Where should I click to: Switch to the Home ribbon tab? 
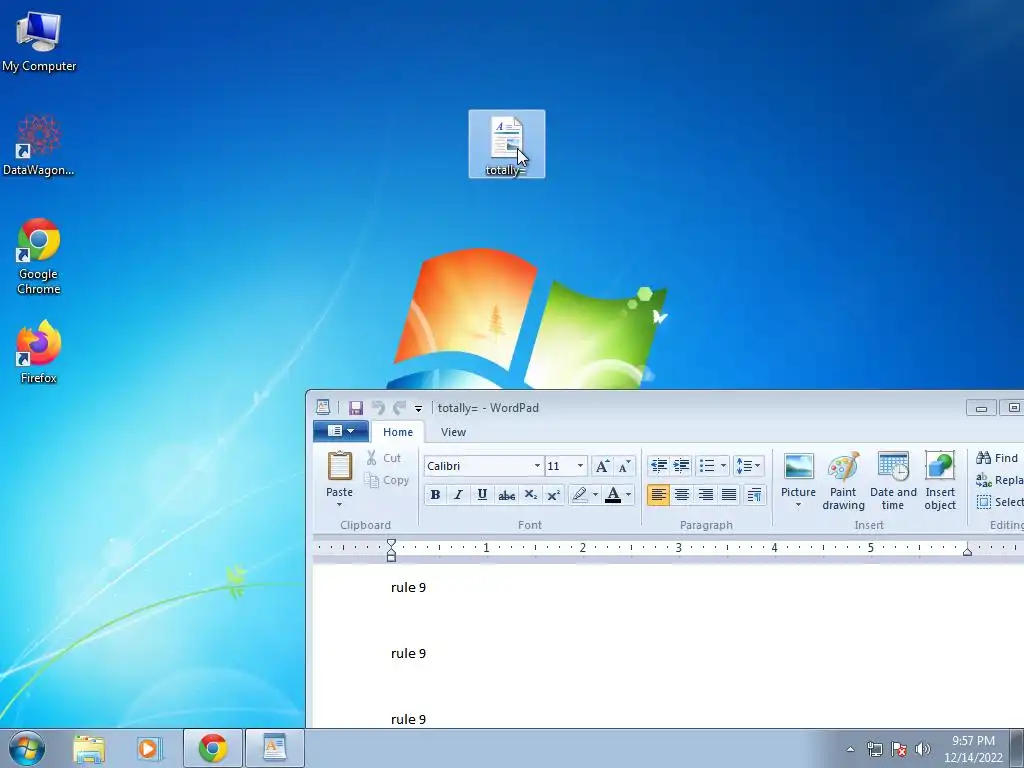point(398,432)
